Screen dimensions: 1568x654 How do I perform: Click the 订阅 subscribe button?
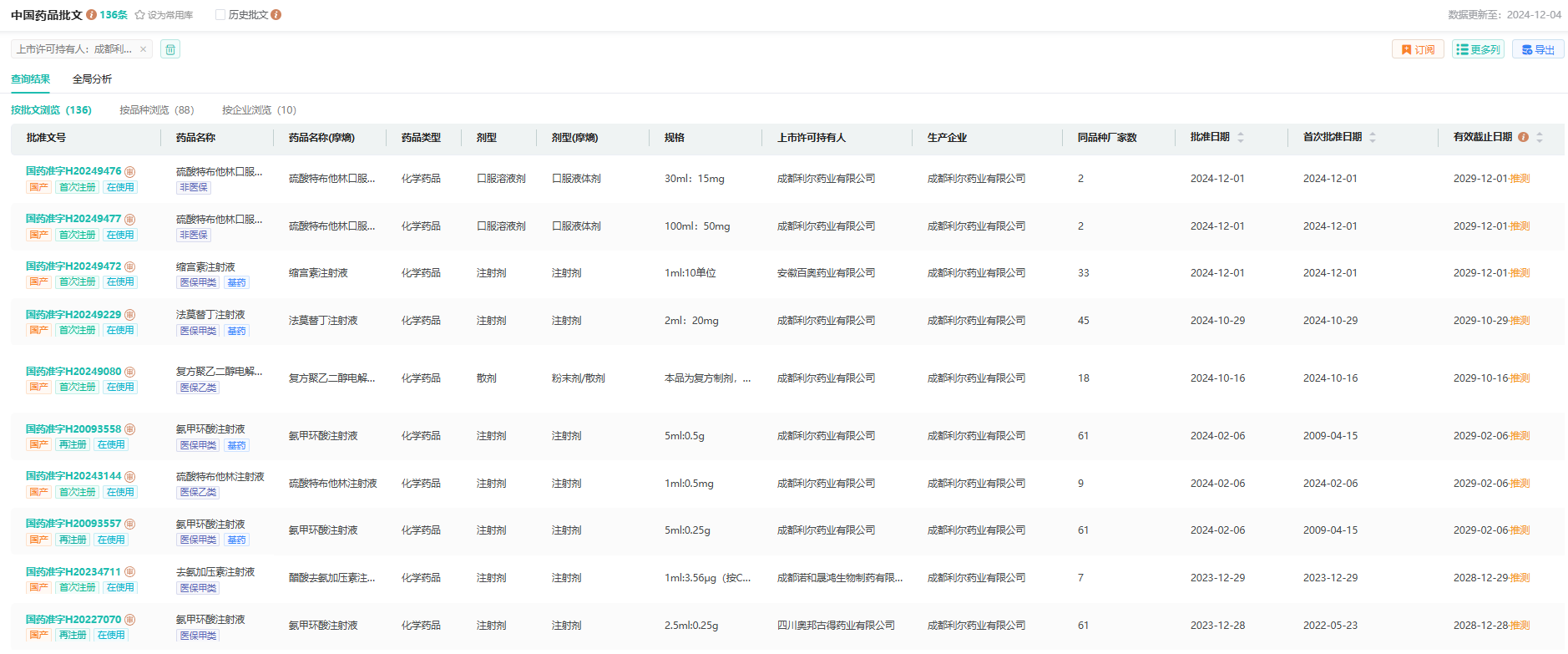tap(1418, 50)
